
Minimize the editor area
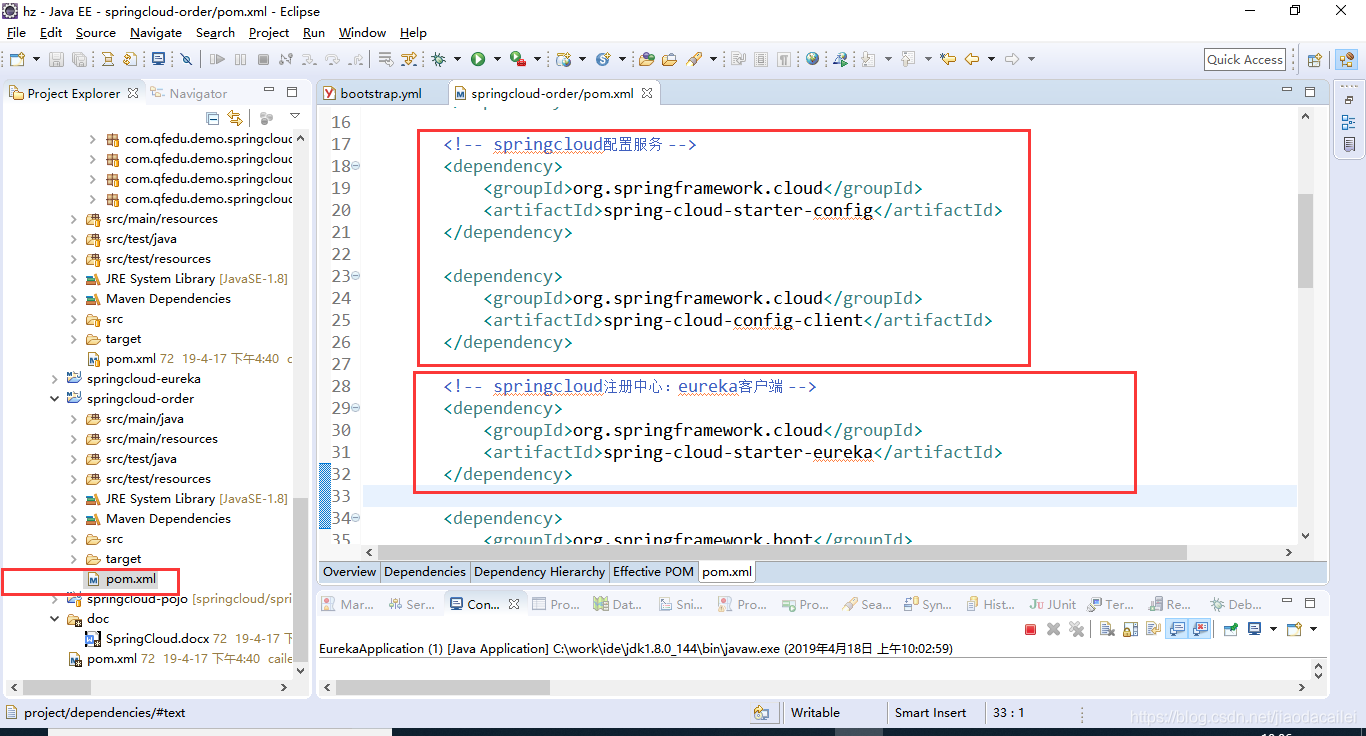(x=1287, y=90)
